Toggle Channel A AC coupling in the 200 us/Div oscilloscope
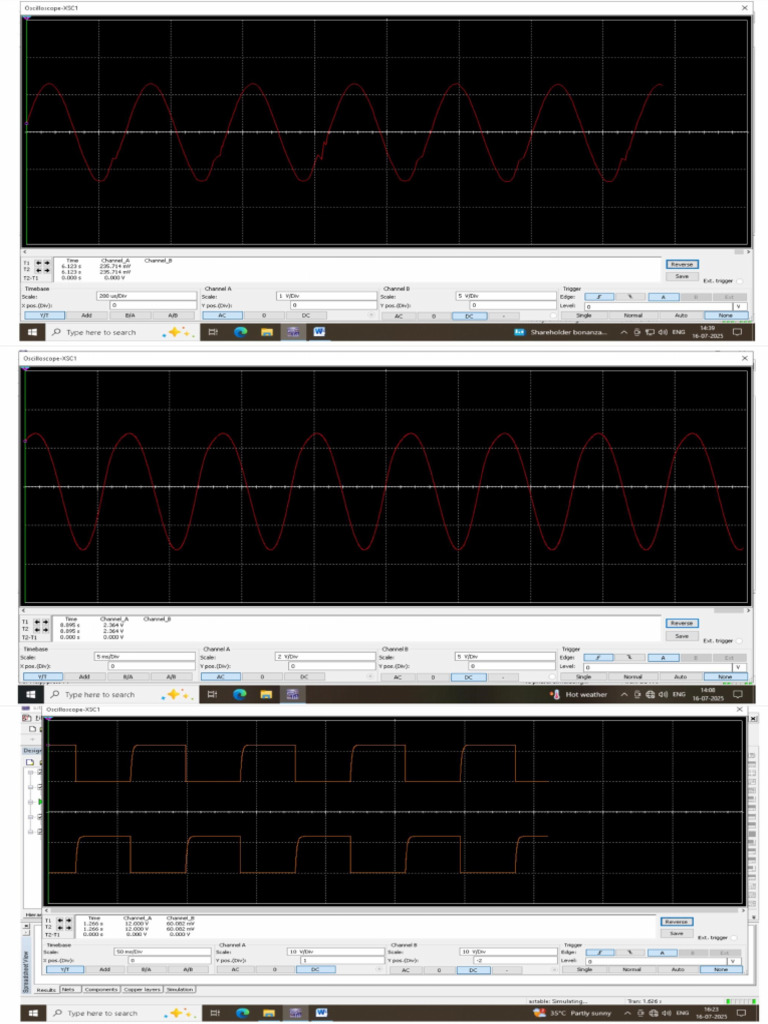This screenshot has height=1024, width=768. click(x=222, y=315)
